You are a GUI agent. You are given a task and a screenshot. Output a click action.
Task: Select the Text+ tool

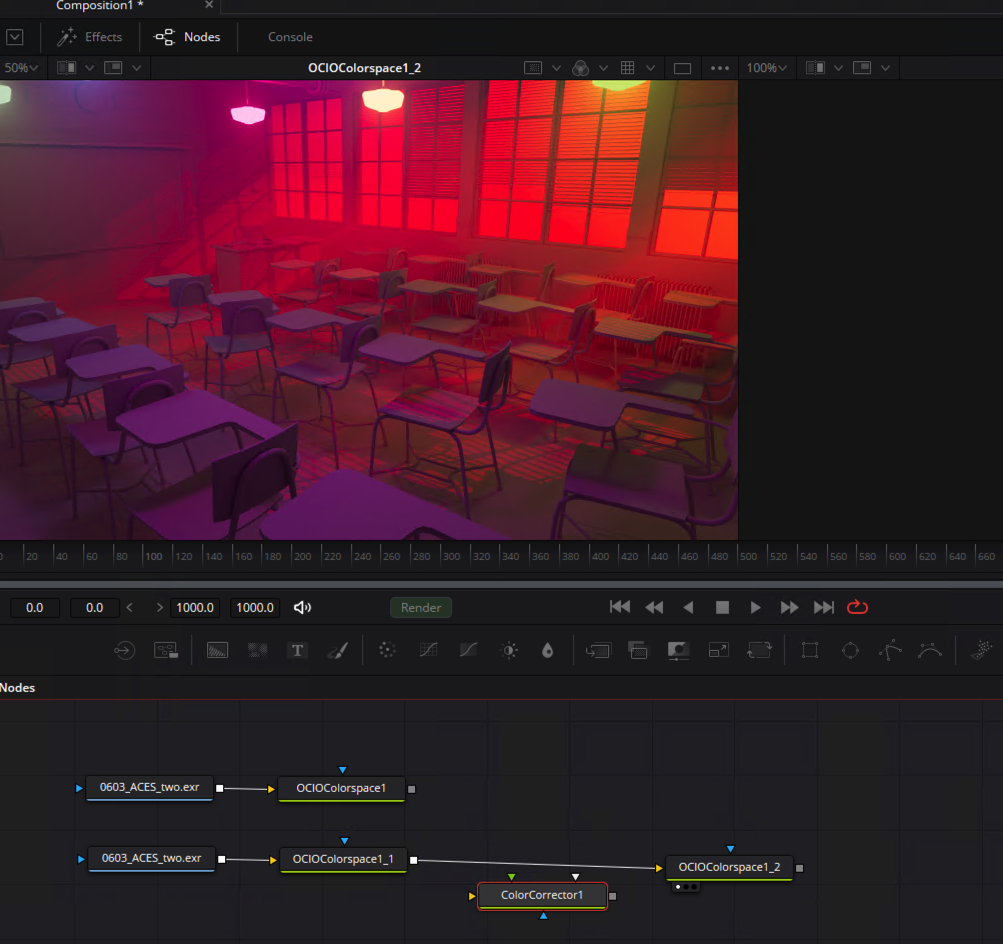(x=297, y=650)
